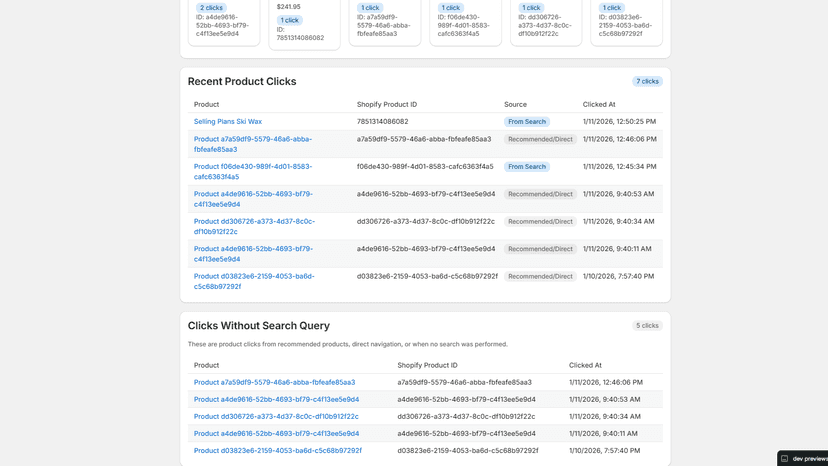Click the 1 click badge under $241.95
This screenshot has width=828, height=466.
(x=289, y=20)
